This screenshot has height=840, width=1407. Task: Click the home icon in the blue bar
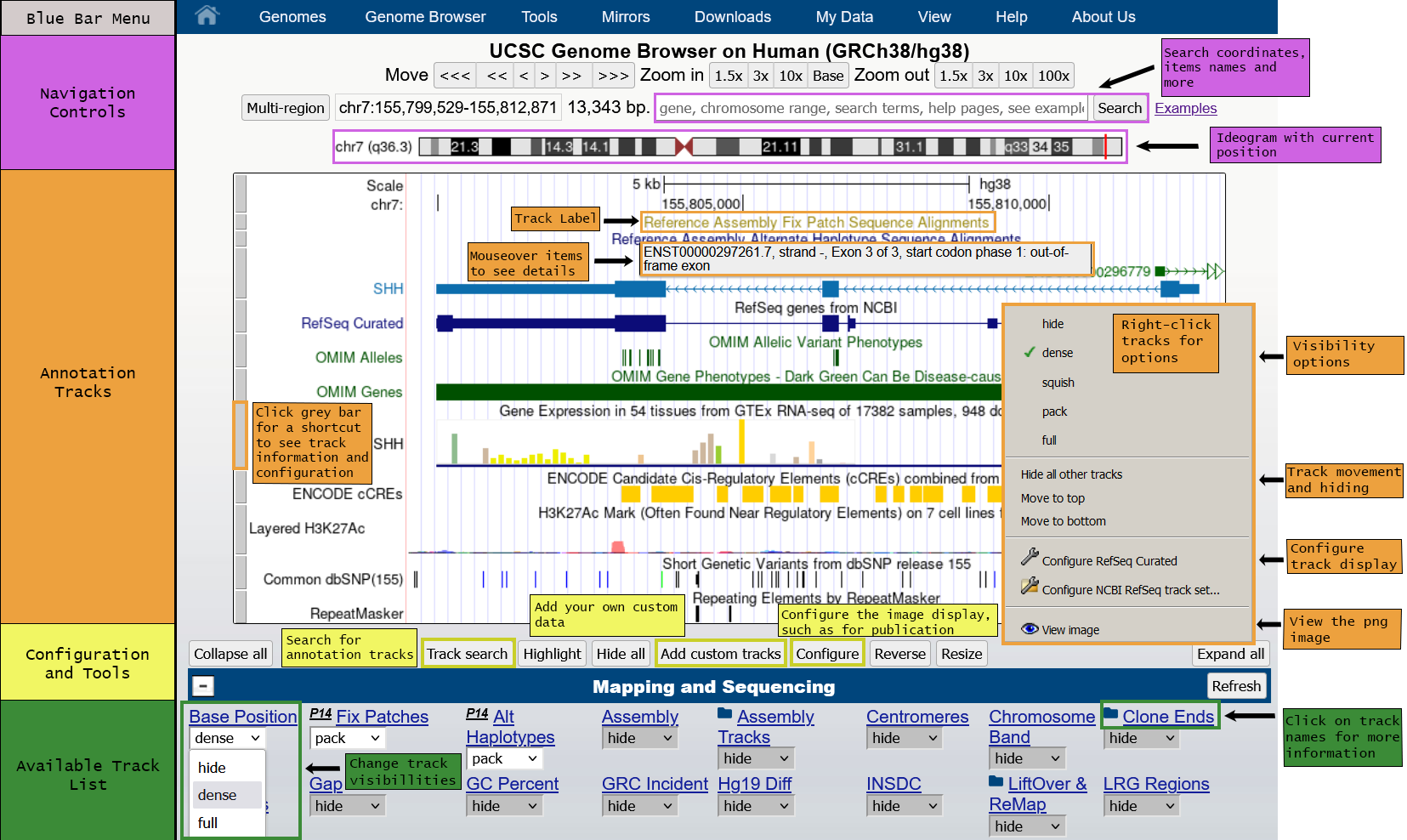207,15
